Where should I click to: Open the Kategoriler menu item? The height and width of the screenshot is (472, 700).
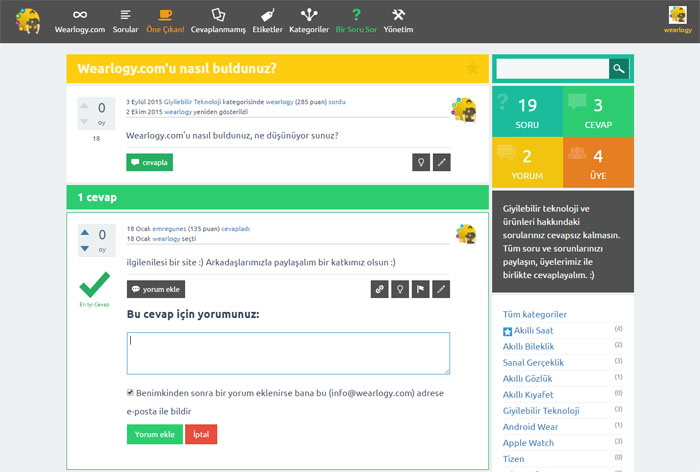[x=309, y=20]
